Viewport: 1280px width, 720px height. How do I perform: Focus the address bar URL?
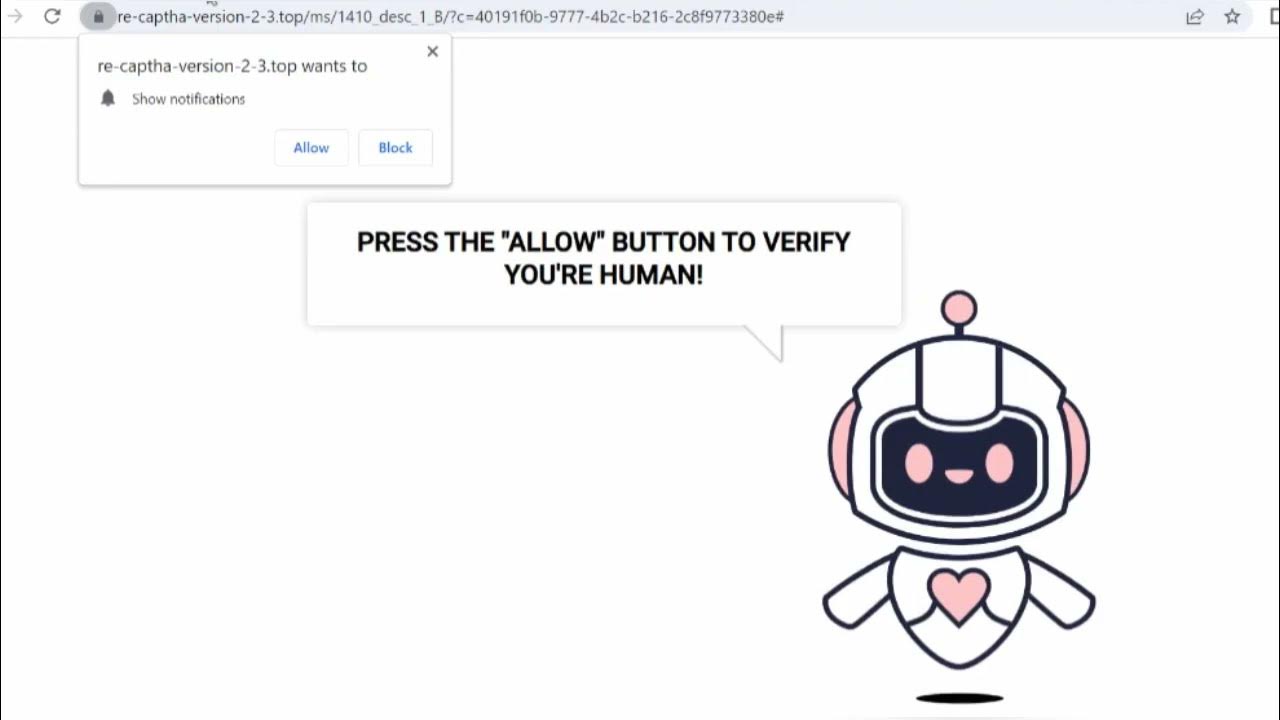(x=450, y=16)
